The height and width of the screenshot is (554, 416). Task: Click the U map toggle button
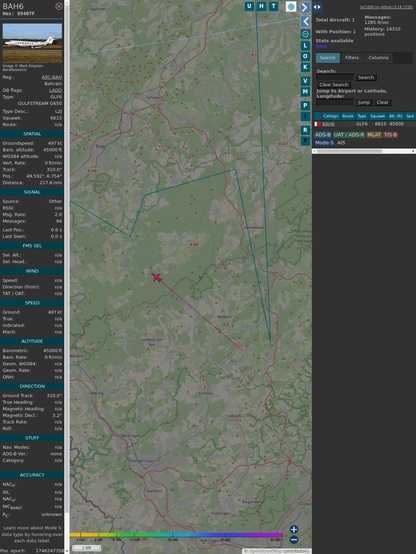(249, 6)
